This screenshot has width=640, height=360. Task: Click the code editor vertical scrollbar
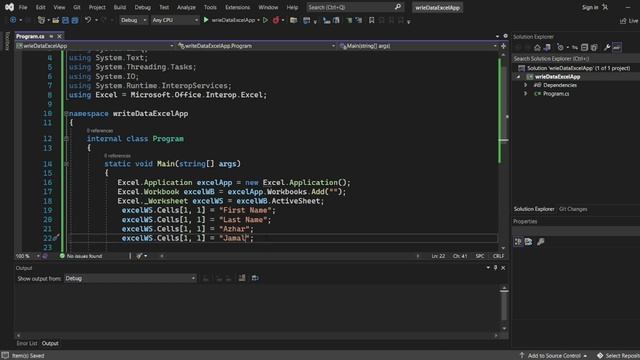tap(504, 151)
